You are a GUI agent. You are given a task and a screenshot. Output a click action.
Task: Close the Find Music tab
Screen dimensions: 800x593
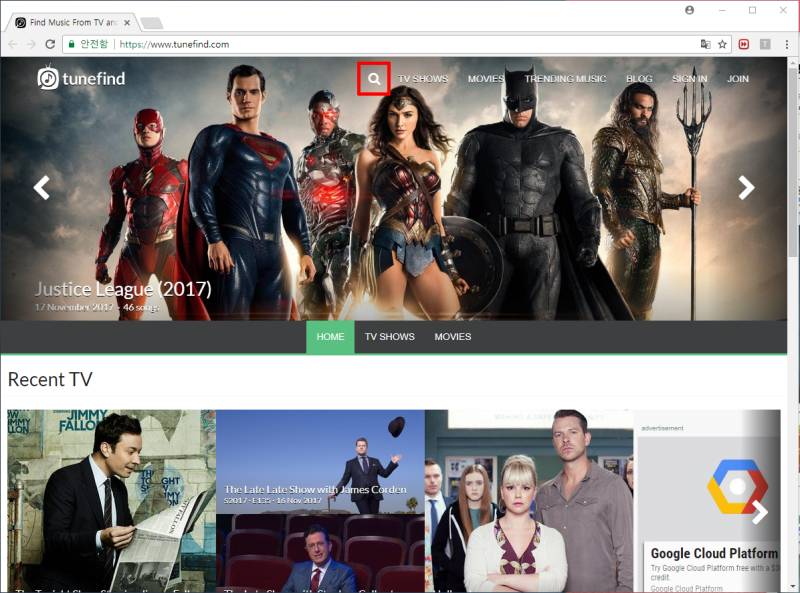(127, 22)
